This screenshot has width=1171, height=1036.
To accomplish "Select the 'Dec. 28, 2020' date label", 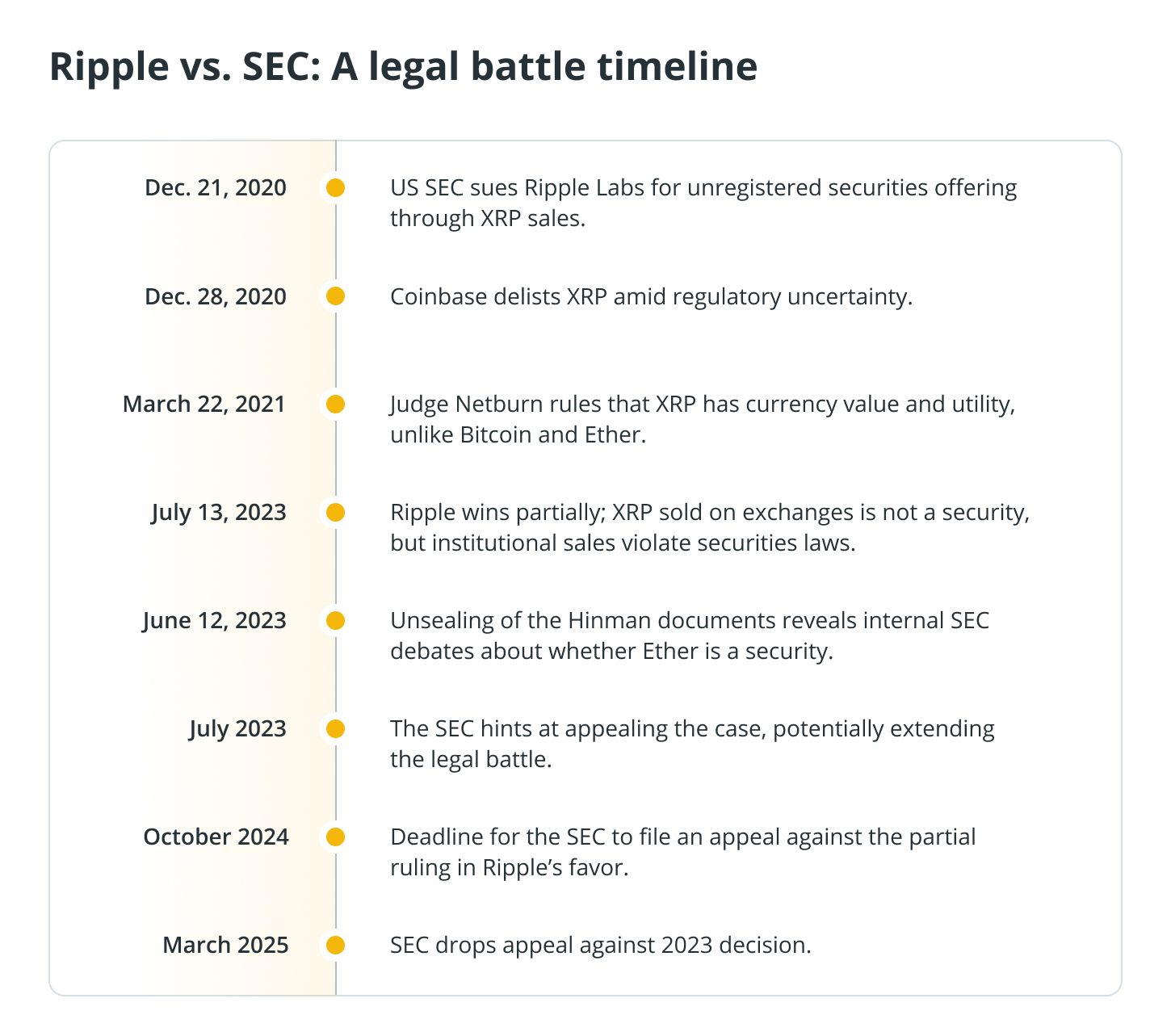I will click(x=216, y=296).
